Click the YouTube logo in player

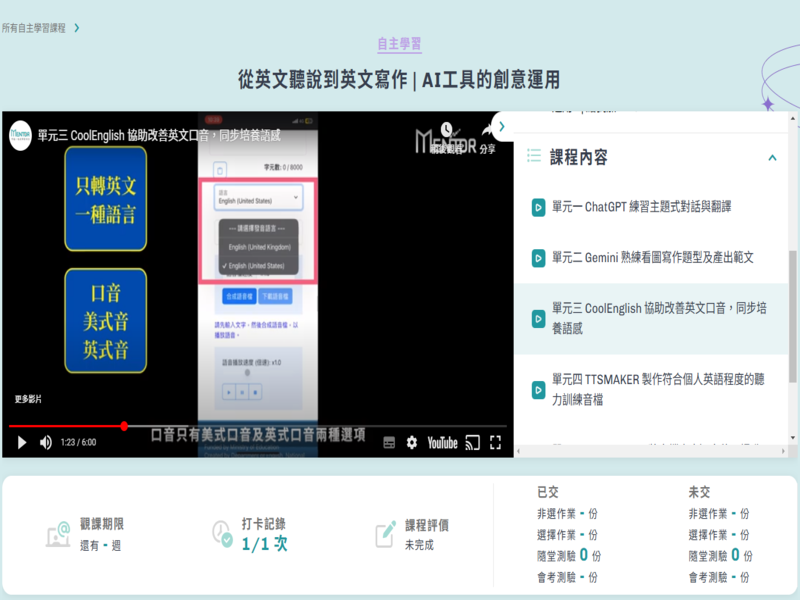[x=442, y=442]
